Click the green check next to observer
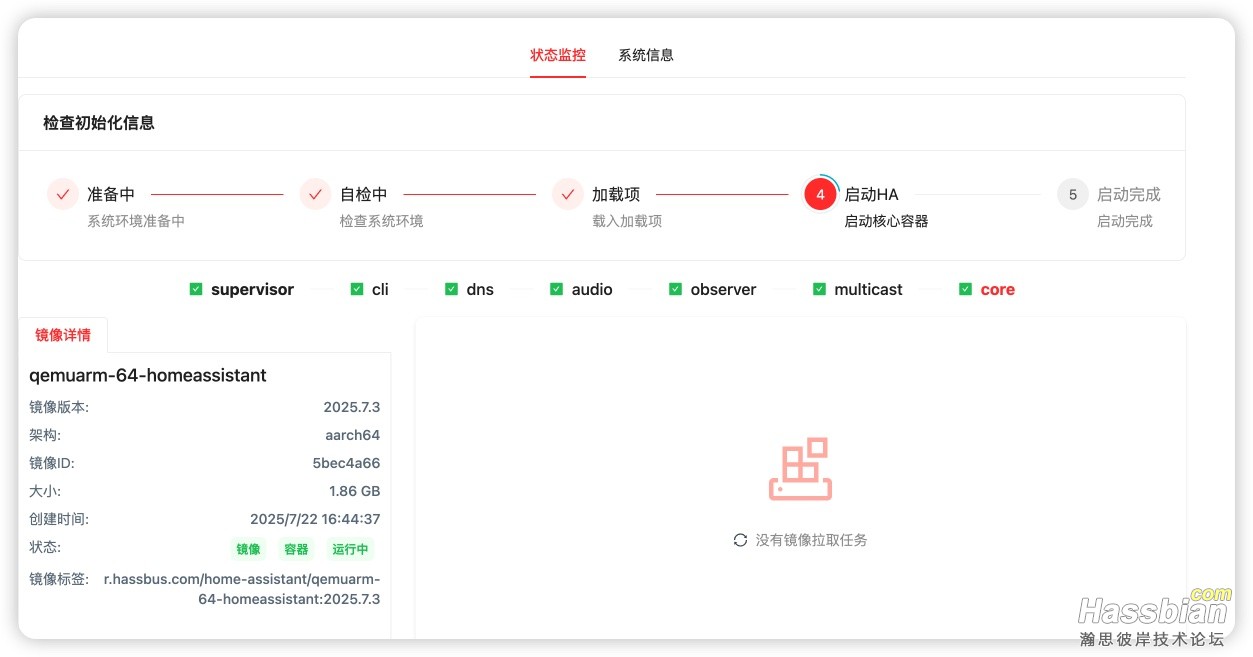The height and width of the screenshot is (657, 1253). click(676, 289)
